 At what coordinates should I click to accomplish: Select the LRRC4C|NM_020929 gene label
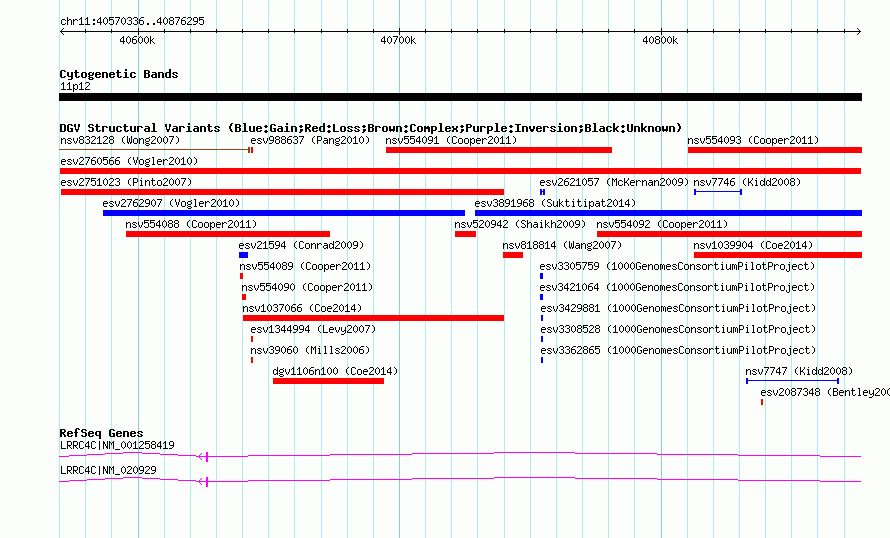[108, 470]
